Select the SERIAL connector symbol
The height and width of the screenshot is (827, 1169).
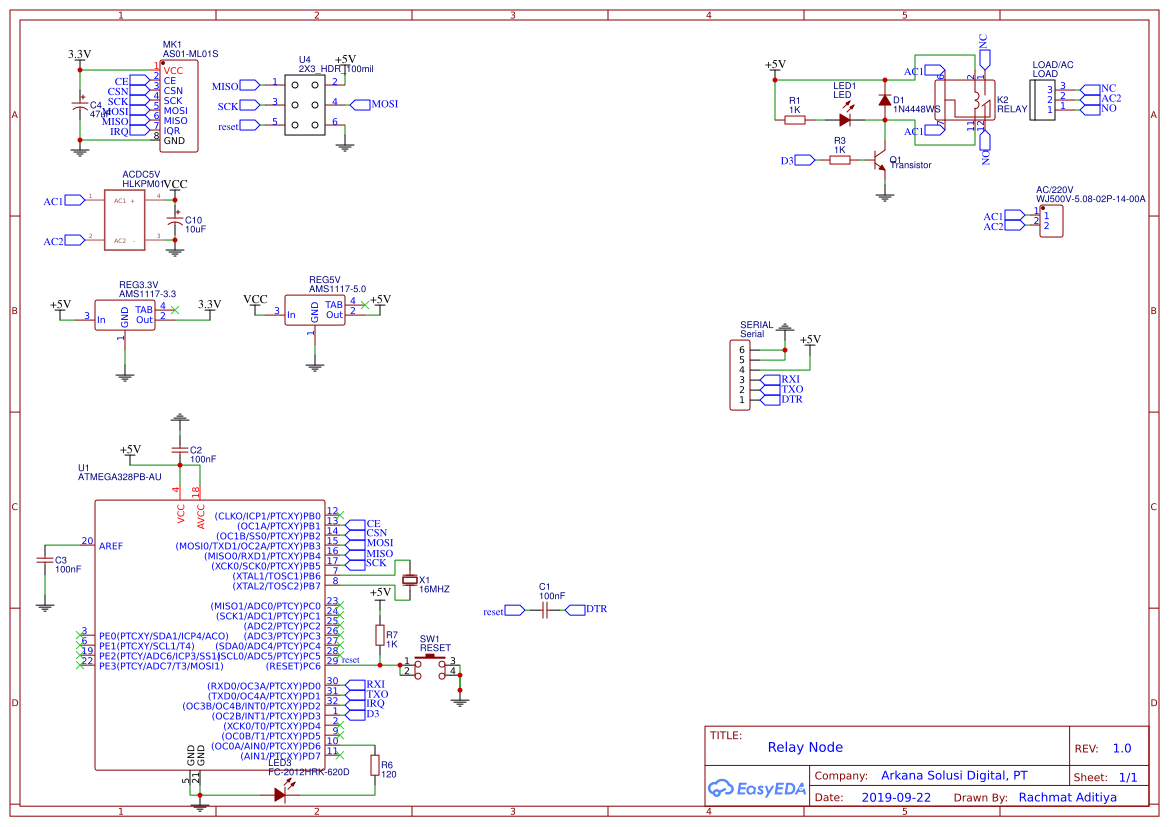point(742,375)
